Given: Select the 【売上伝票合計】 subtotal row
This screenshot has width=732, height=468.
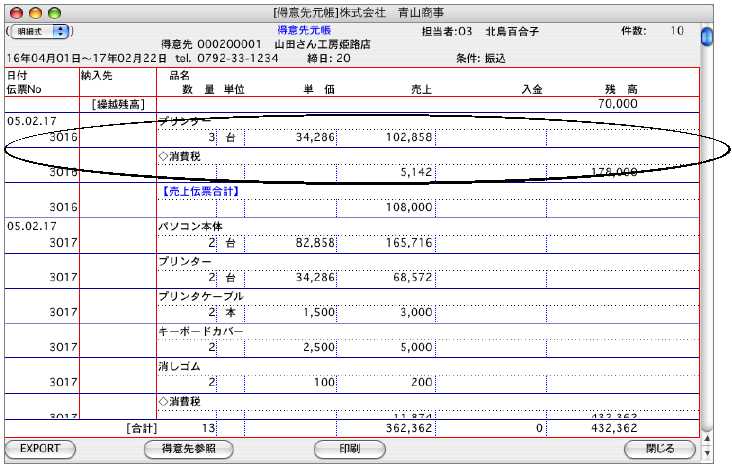Looking at the screenshot, I should pyautogui.click(x=201, y=188).
